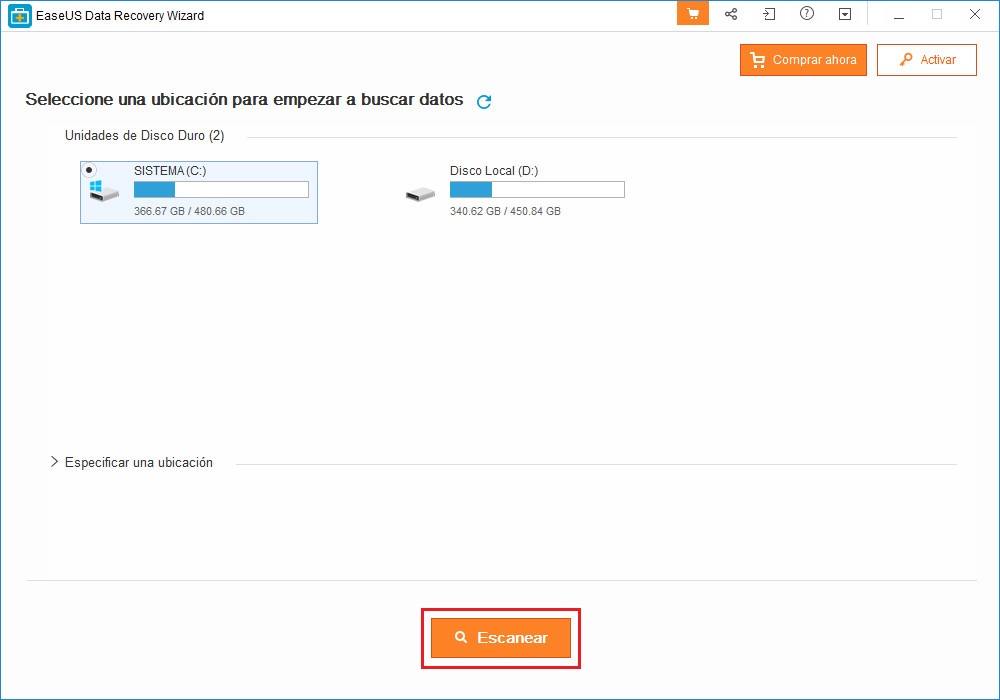Click the 340.62 GB / 450.84 GB text

point(505,211)
